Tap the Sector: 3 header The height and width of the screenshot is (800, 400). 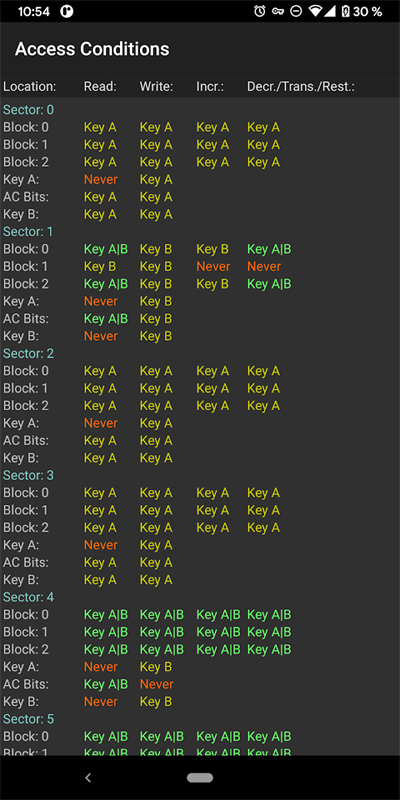tap(29, 475)
